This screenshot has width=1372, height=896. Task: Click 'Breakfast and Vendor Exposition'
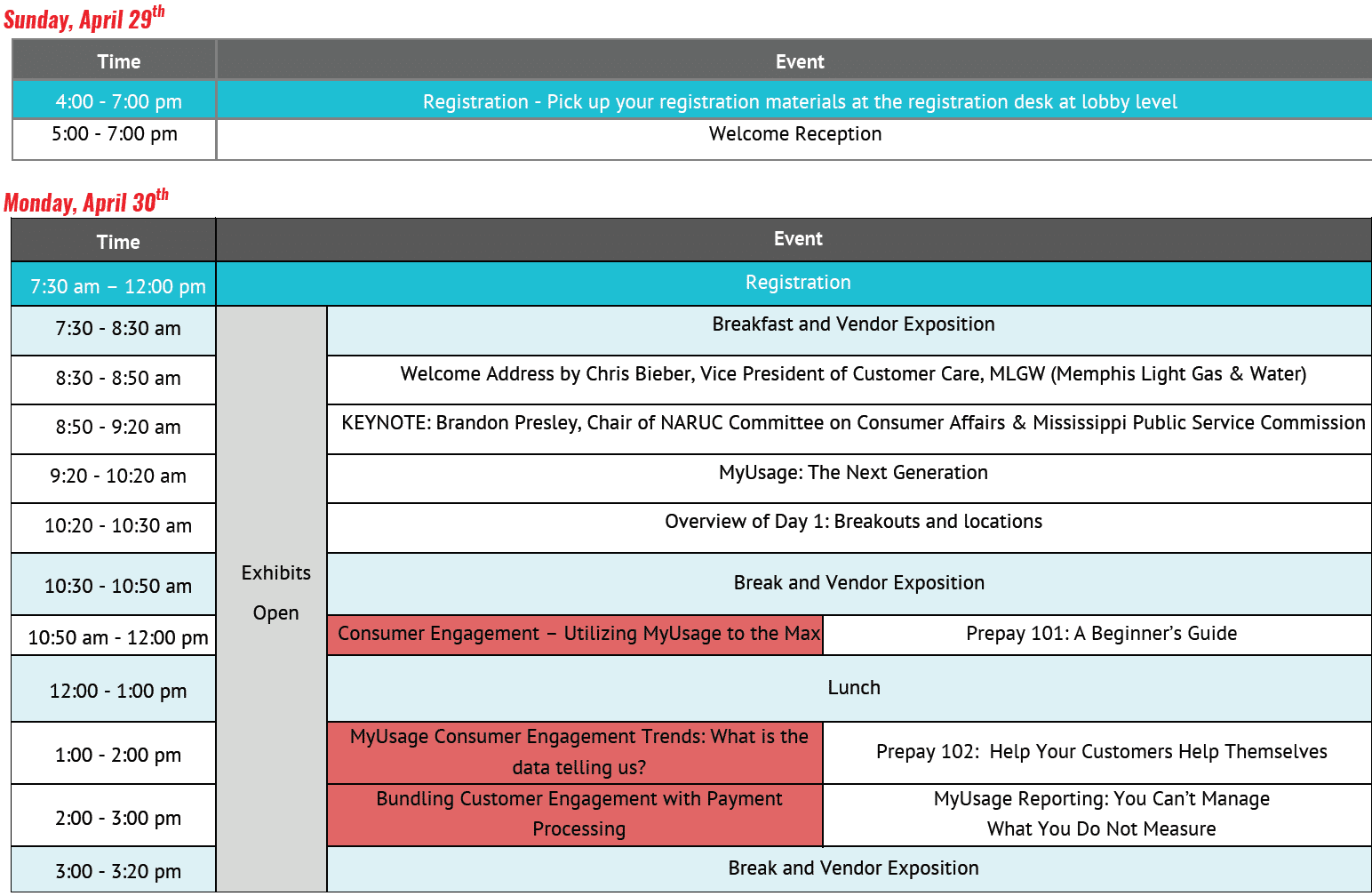coord(850,331)
